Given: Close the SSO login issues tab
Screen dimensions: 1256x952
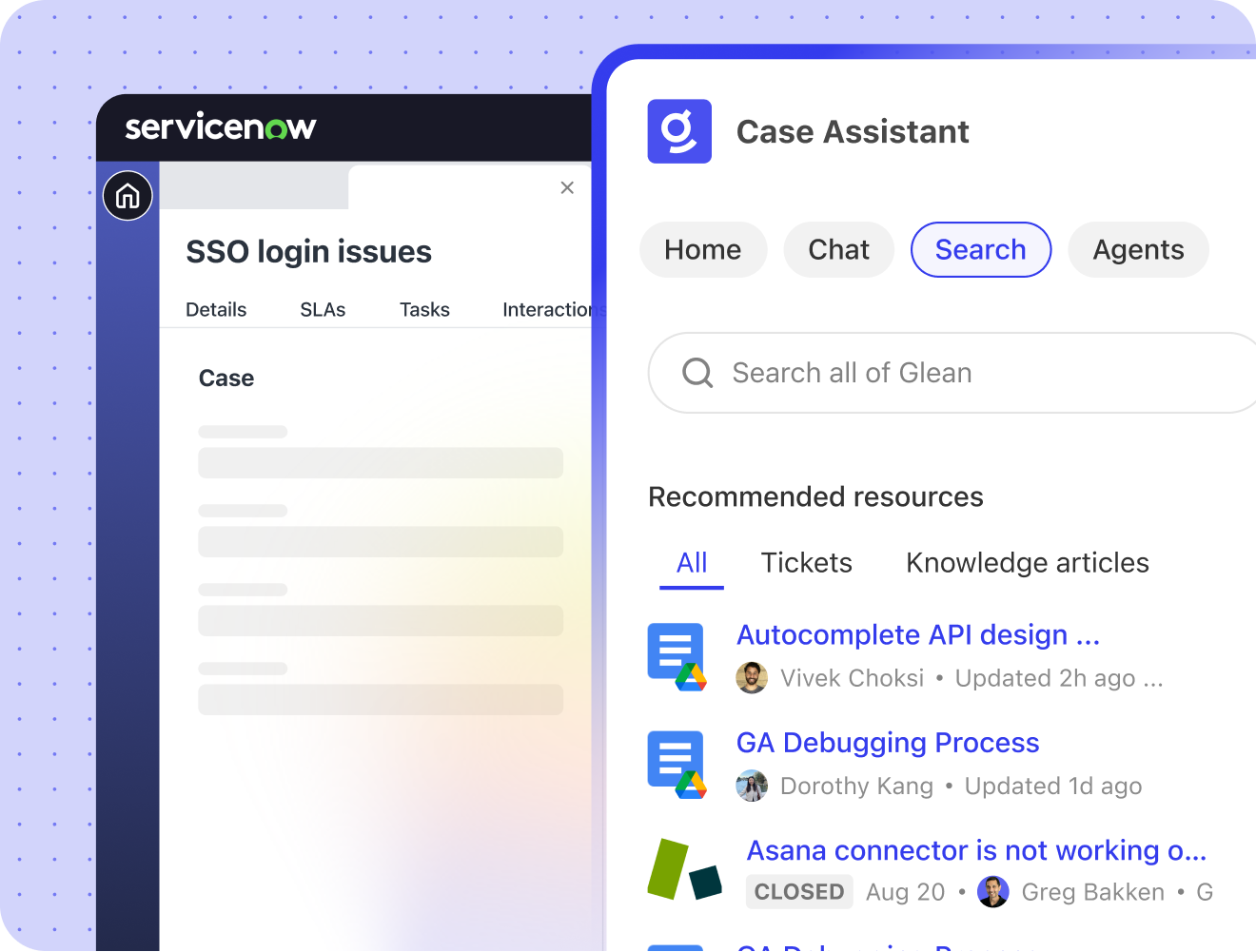Looking at the screenshot, I should coord(567,187).
